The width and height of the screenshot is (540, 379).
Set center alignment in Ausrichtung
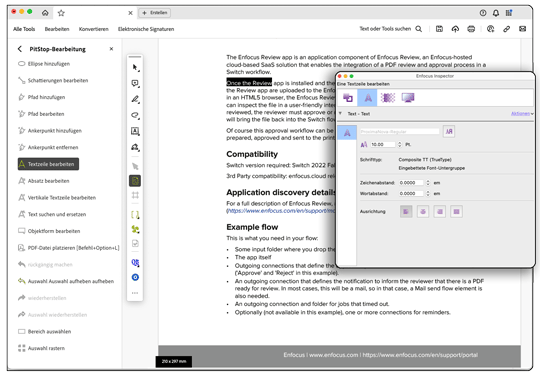tap(423, 211)
